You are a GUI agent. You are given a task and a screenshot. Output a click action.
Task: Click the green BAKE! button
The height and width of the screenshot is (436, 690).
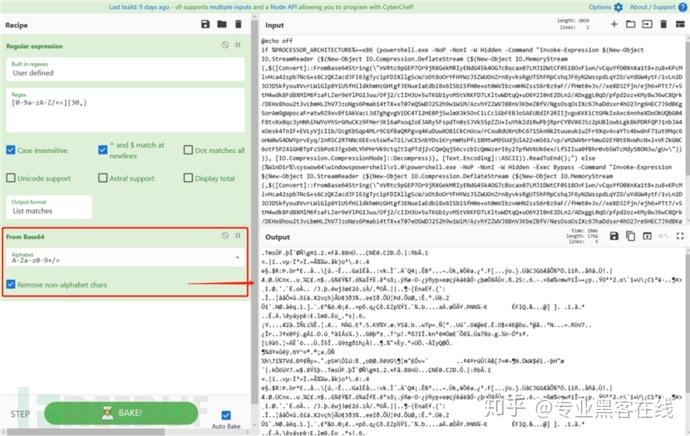pyautogui.click(x=121, y=413)
